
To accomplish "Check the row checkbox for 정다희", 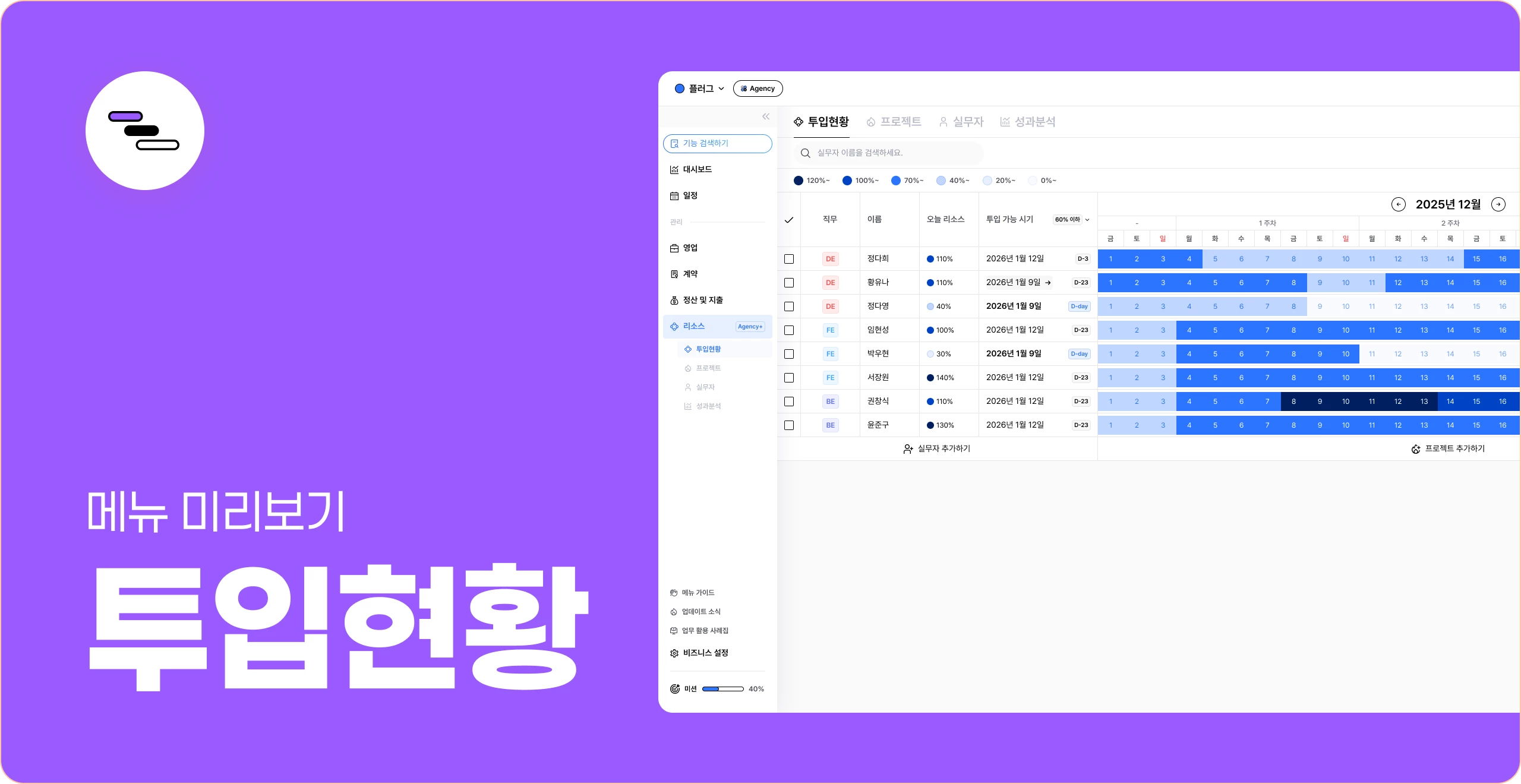I will (x=789, y=259).
